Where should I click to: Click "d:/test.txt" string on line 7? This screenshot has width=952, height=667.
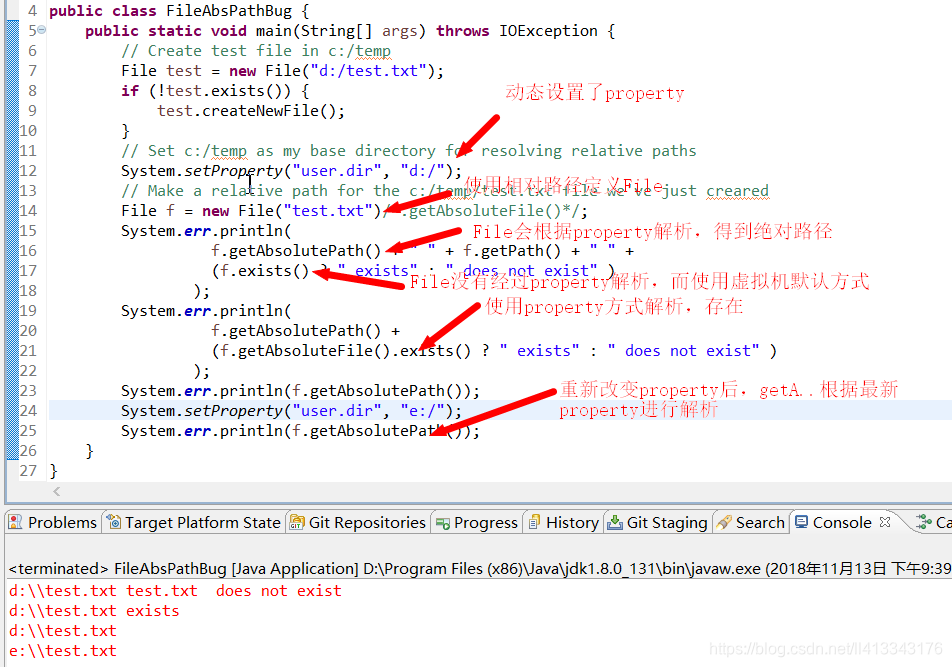click(x=369, y=71)
